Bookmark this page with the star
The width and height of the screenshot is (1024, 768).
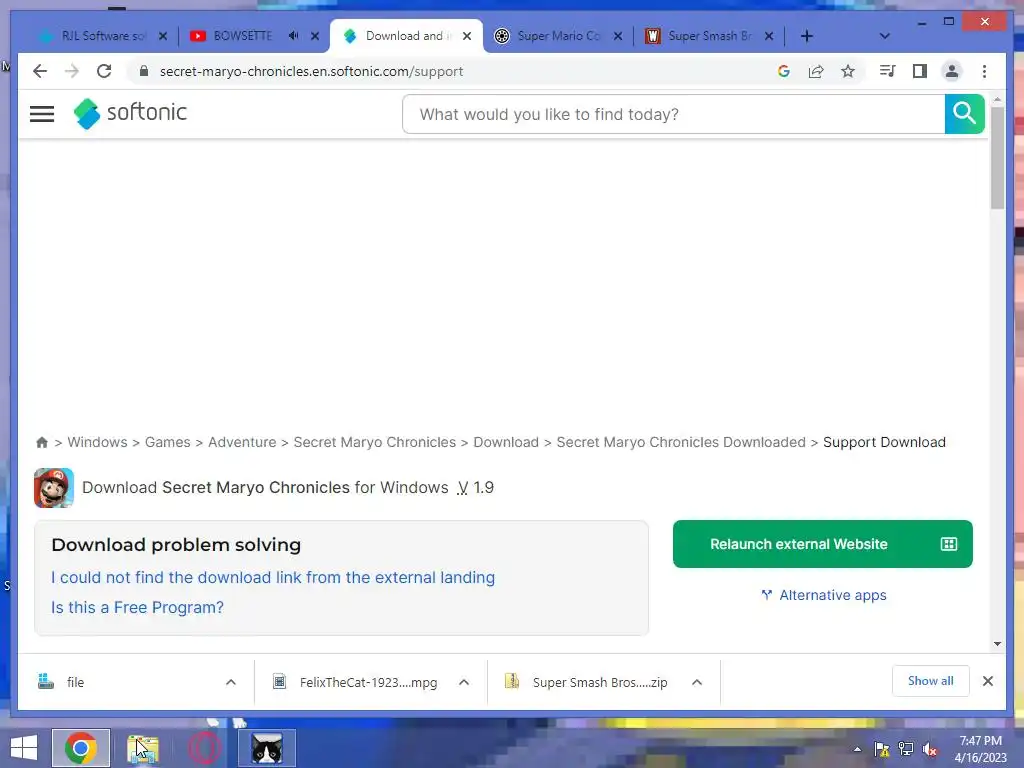click(x=848, y=71)
